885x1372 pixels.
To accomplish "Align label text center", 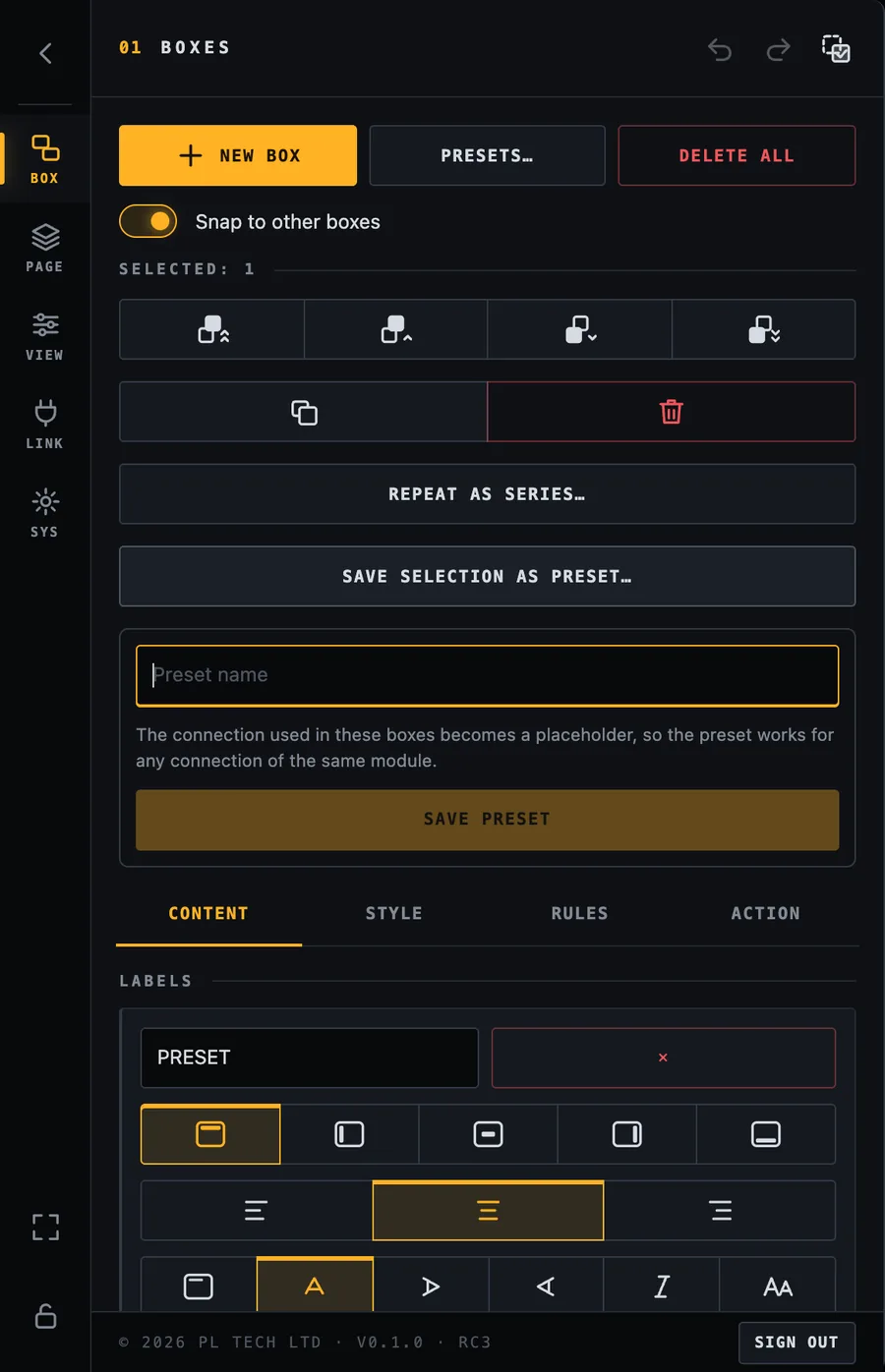I will click(488, 1211).
